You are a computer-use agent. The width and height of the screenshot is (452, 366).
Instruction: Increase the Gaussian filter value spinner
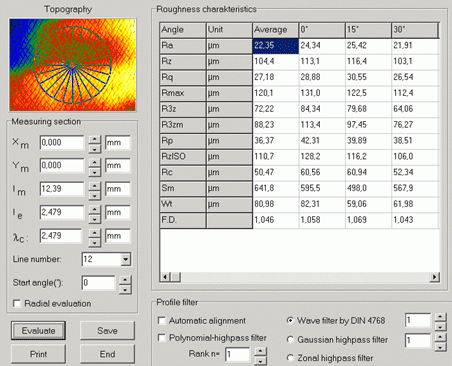pyautogui.click(x=440, y=337)
